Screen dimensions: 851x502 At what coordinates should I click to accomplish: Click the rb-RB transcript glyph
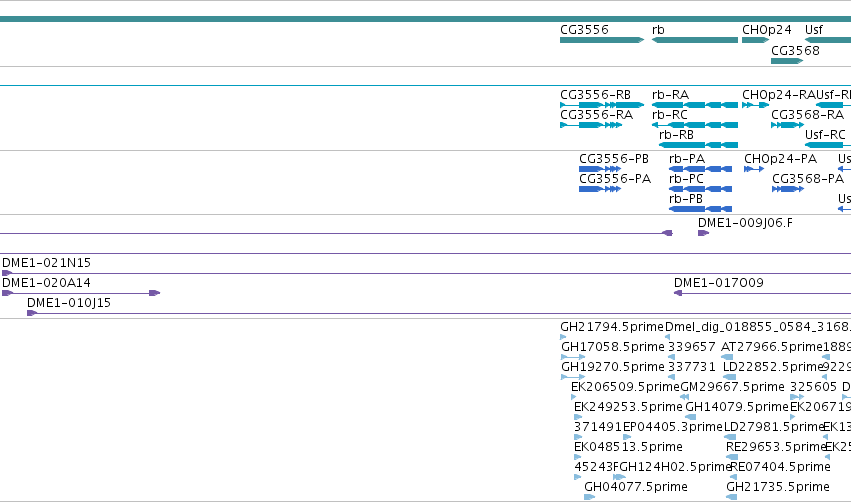(x=698, y=145)
